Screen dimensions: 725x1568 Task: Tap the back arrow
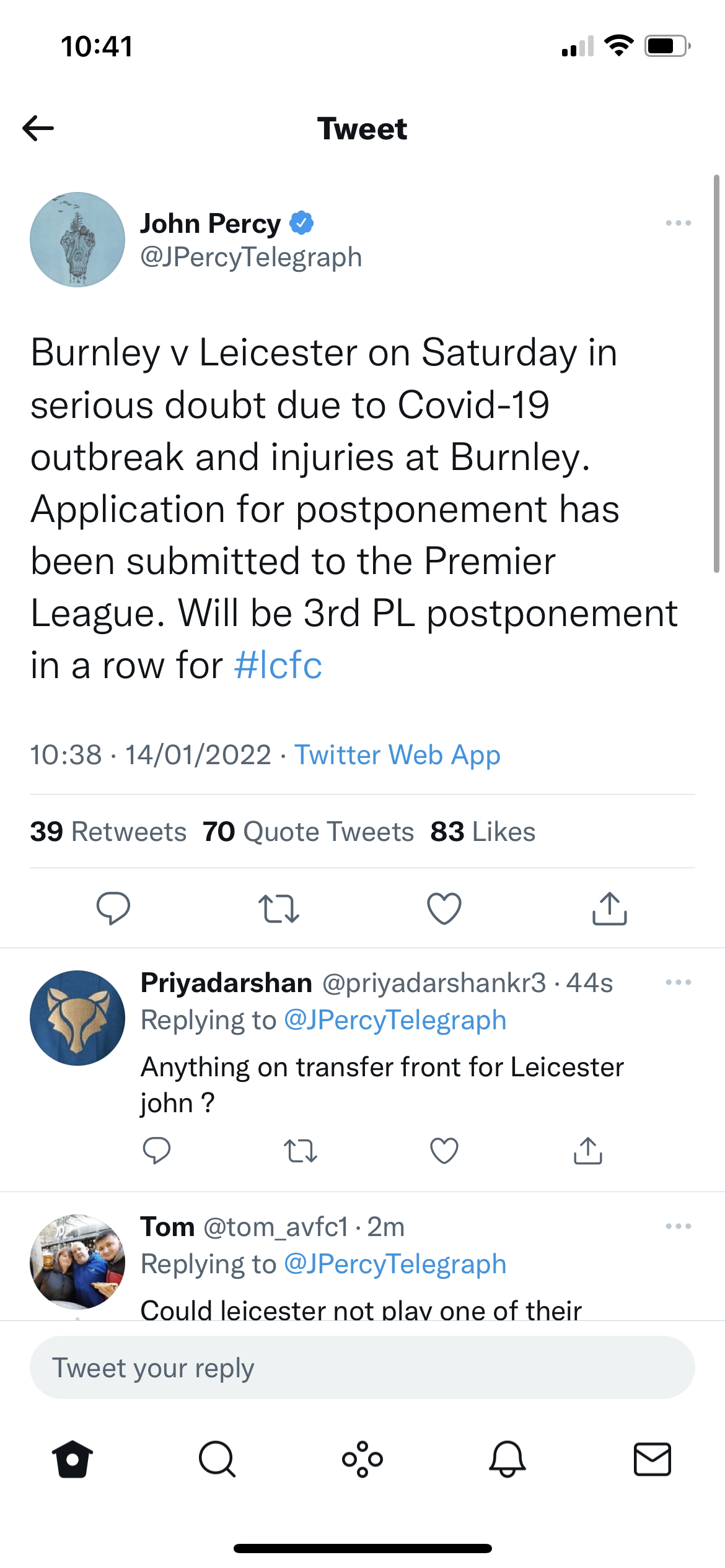tap(38, 128)
